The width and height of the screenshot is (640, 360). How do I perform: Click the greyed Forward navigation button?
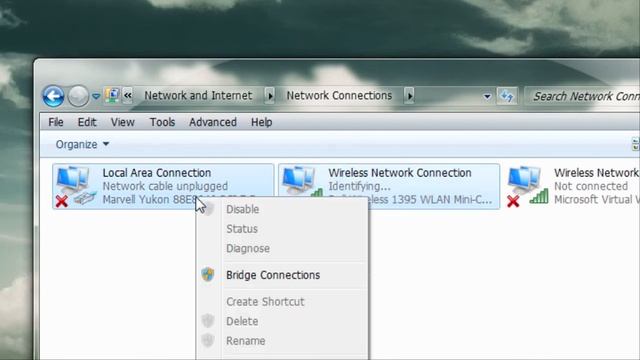(78, 96)
